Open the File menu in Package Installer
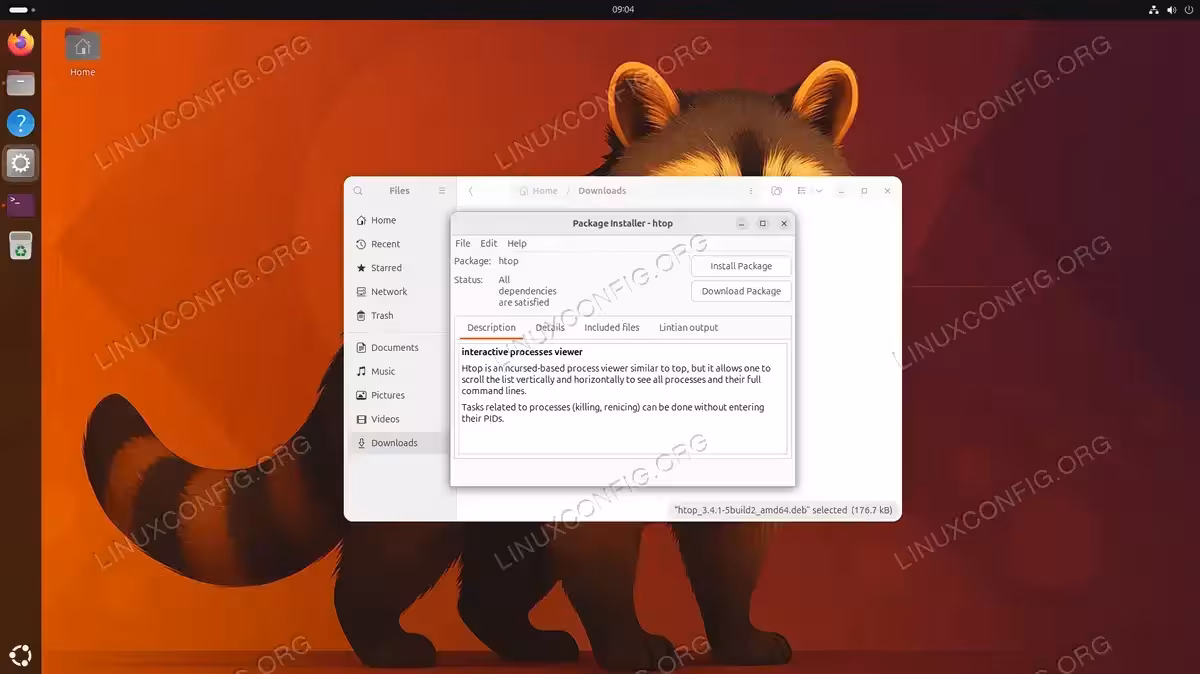This screenshot has height=674, width=1200. 463,244
